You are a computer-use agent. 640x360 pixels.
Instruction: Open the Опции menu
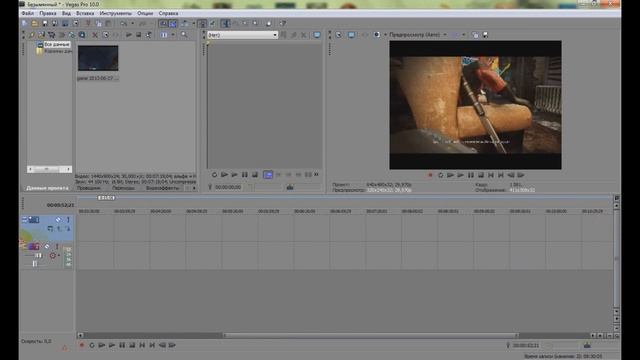click(145, 13)
